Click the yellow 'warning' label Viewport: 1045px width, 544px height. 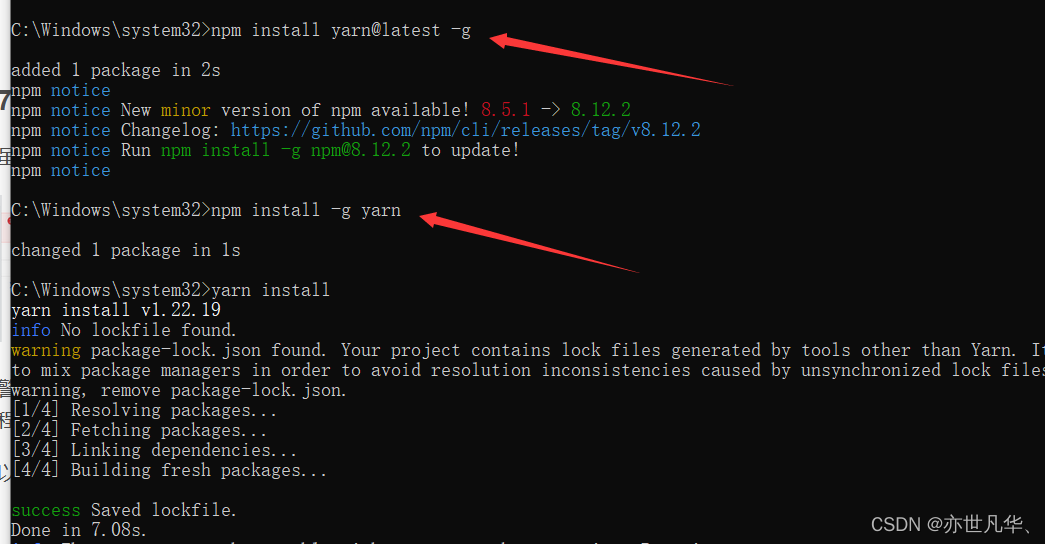(x=45, y=350)
